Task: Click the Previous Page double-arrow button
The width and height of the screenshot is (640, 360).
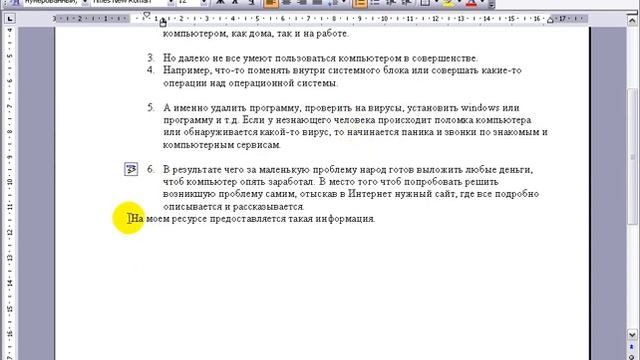Action: 632,347
